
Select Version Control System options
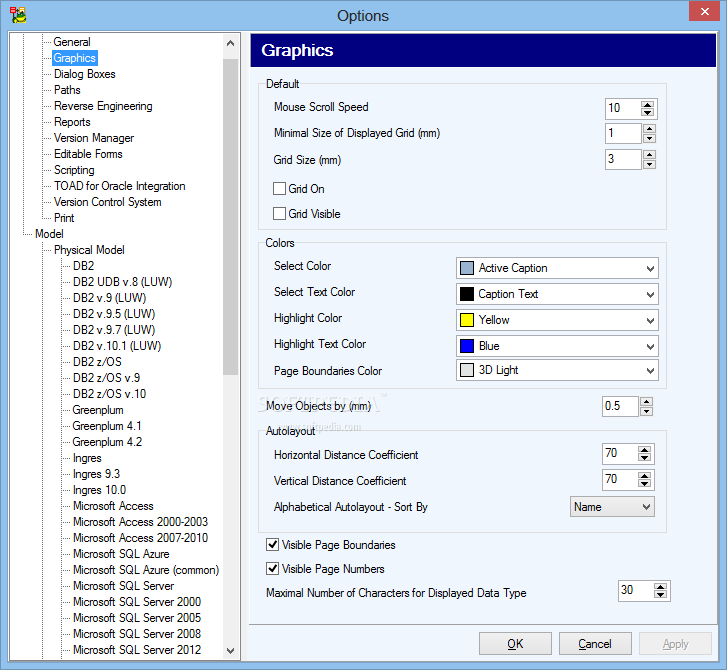click(108, 202)
